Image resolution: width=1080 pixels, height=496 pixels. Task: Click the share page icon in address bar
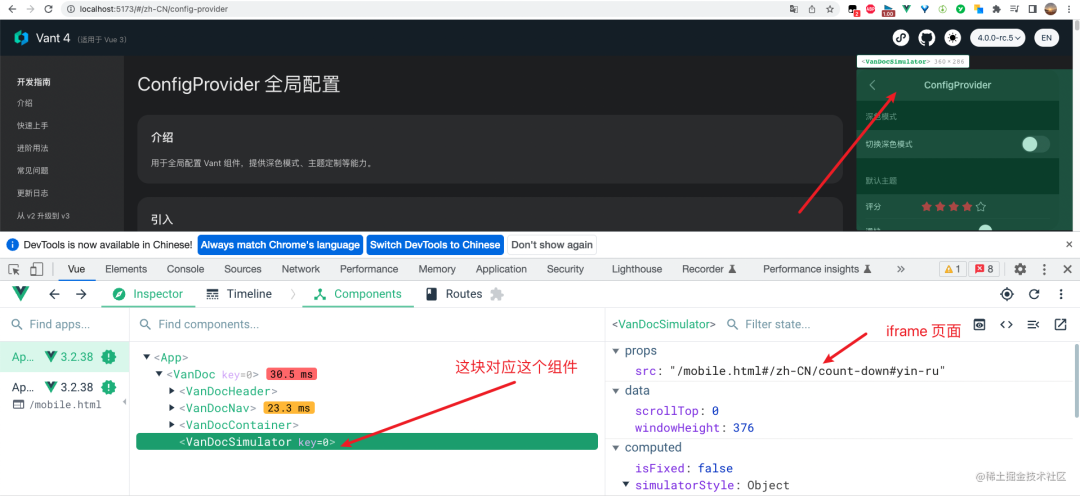pyautogui.click(x=812, y=9)
